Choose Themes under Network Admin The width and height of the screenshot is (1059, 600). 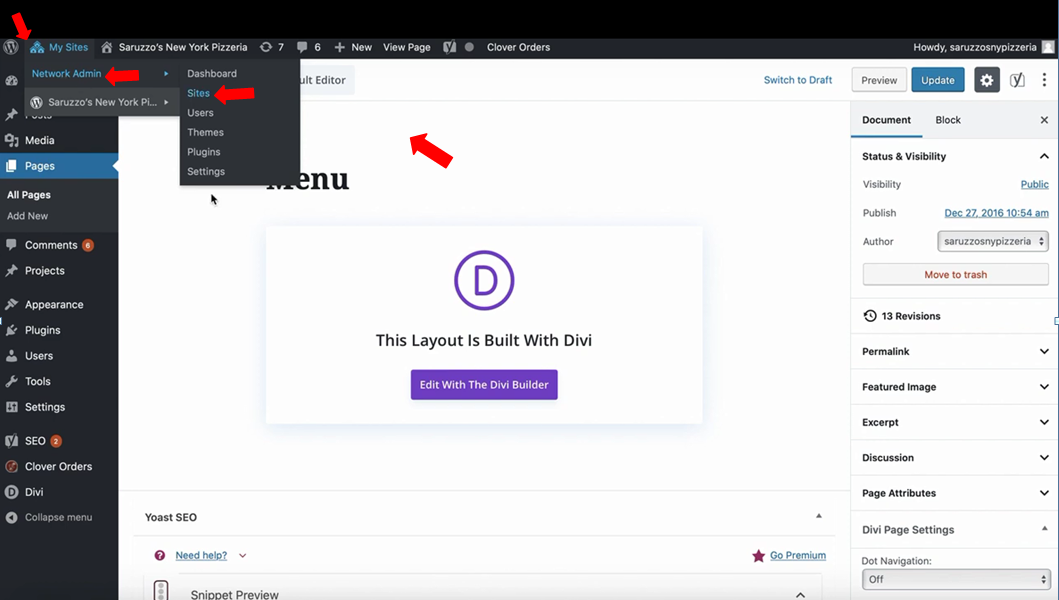[205, 132]
